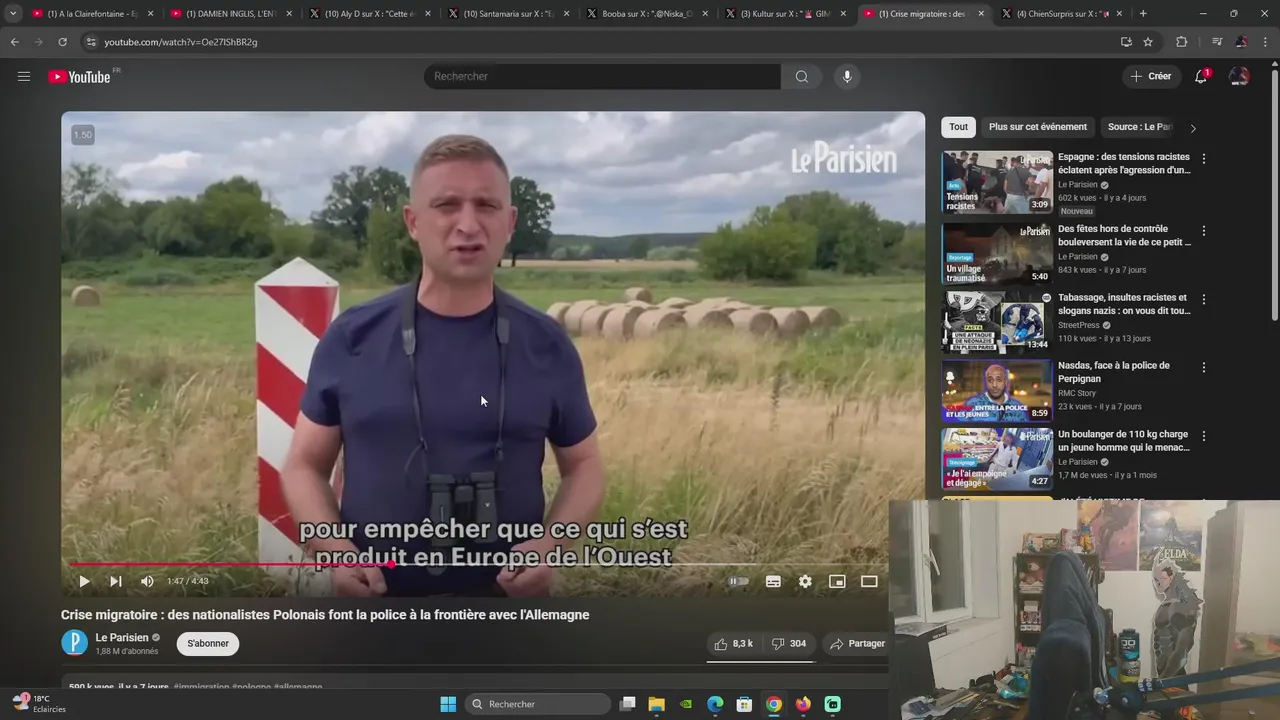
Task: Toggle subtitles on the player
Action: [x=773, y=581]
